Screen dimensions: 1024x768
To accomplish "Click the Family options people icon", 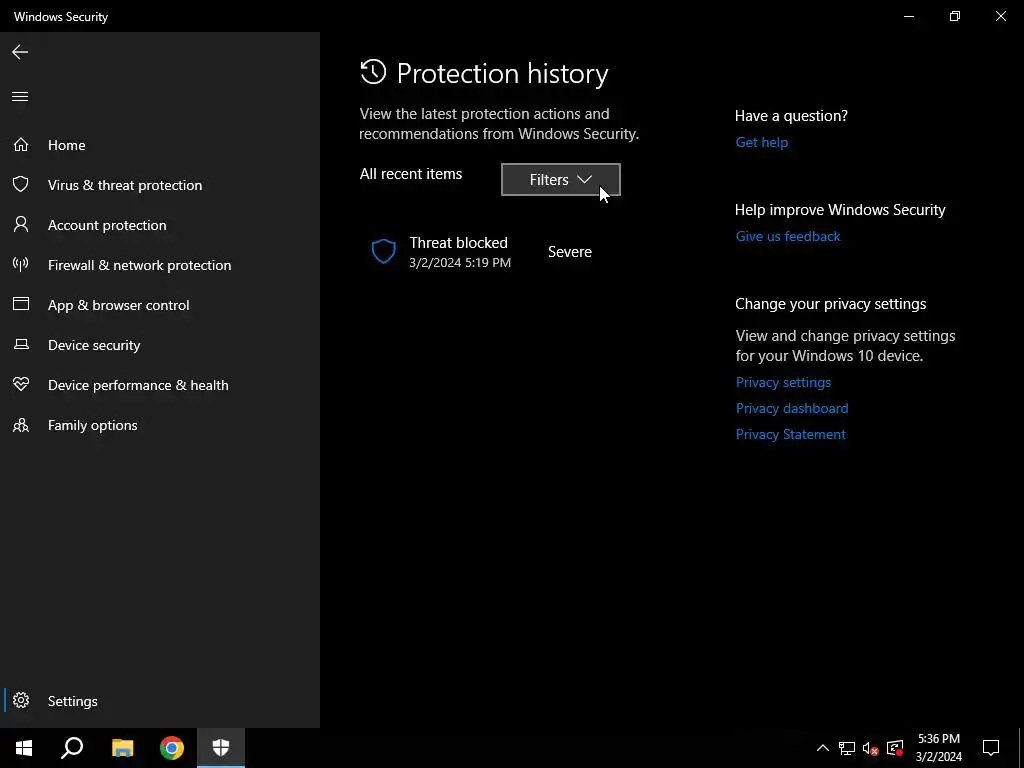I will click(21, 425).
